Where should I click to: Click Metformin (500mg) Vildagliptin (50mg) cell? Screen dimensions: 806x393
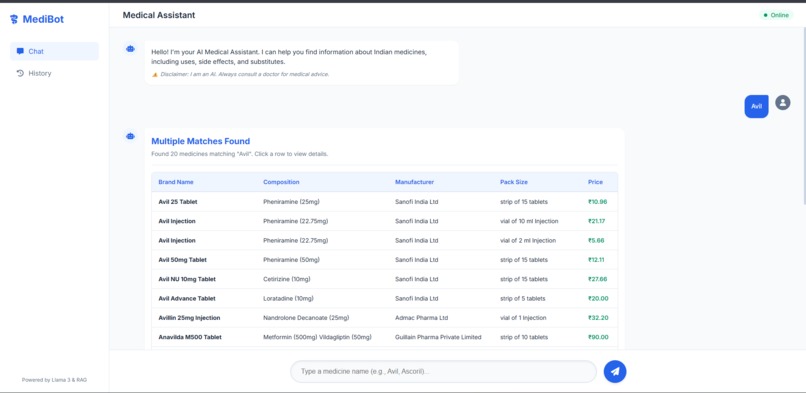tap(317, 338)
